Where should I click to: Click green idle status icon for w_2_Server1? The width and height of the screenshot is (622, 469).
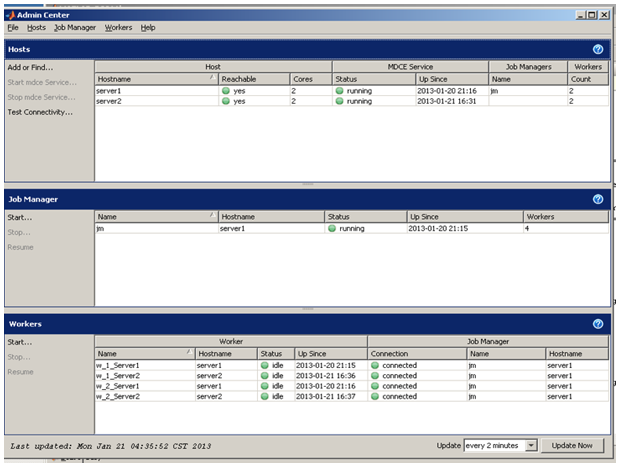pyautogui.click(x=265, y=386)
